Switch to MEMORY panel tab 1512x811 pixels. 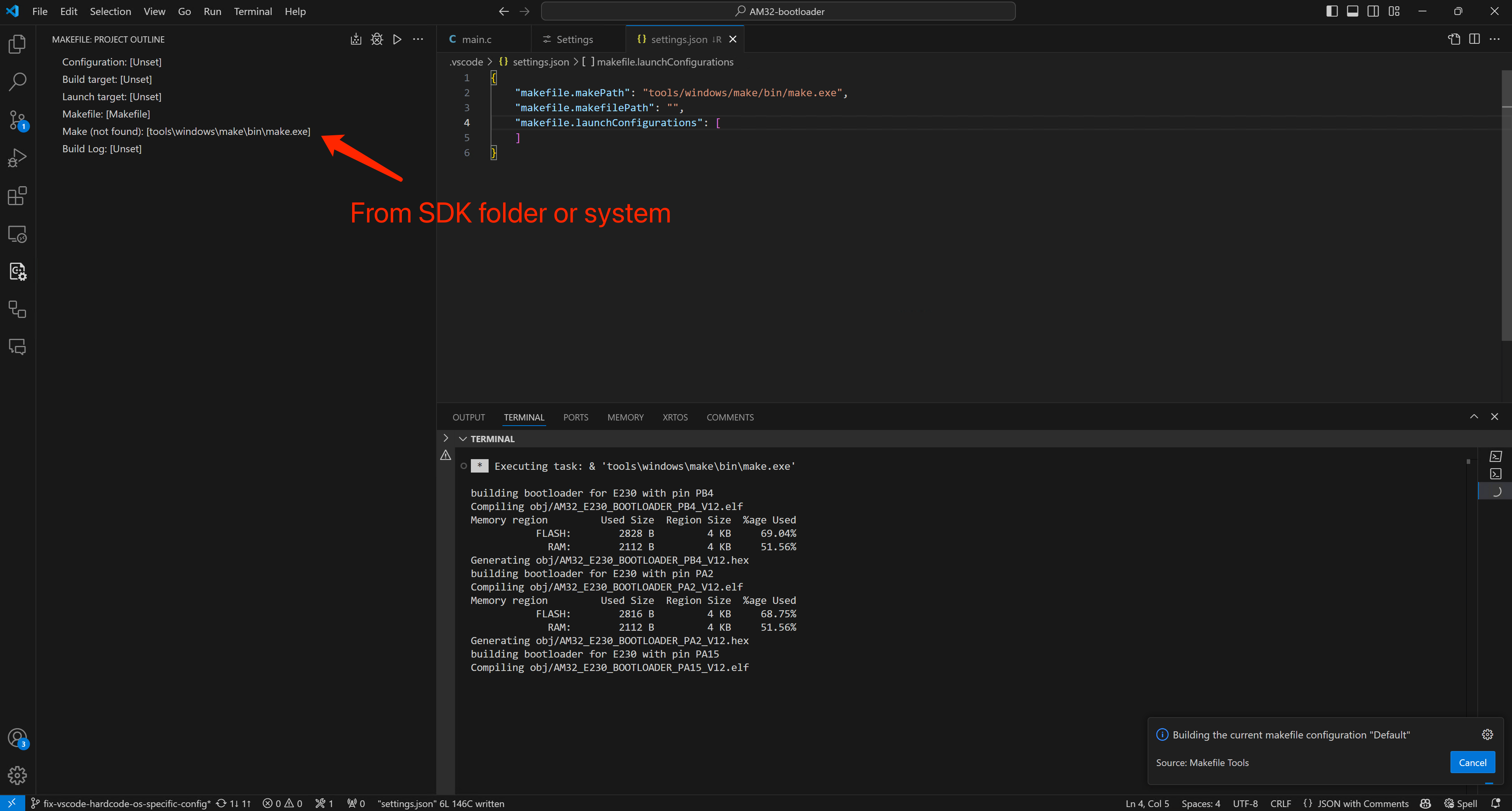pyautogui.click(x=625, y=417)
